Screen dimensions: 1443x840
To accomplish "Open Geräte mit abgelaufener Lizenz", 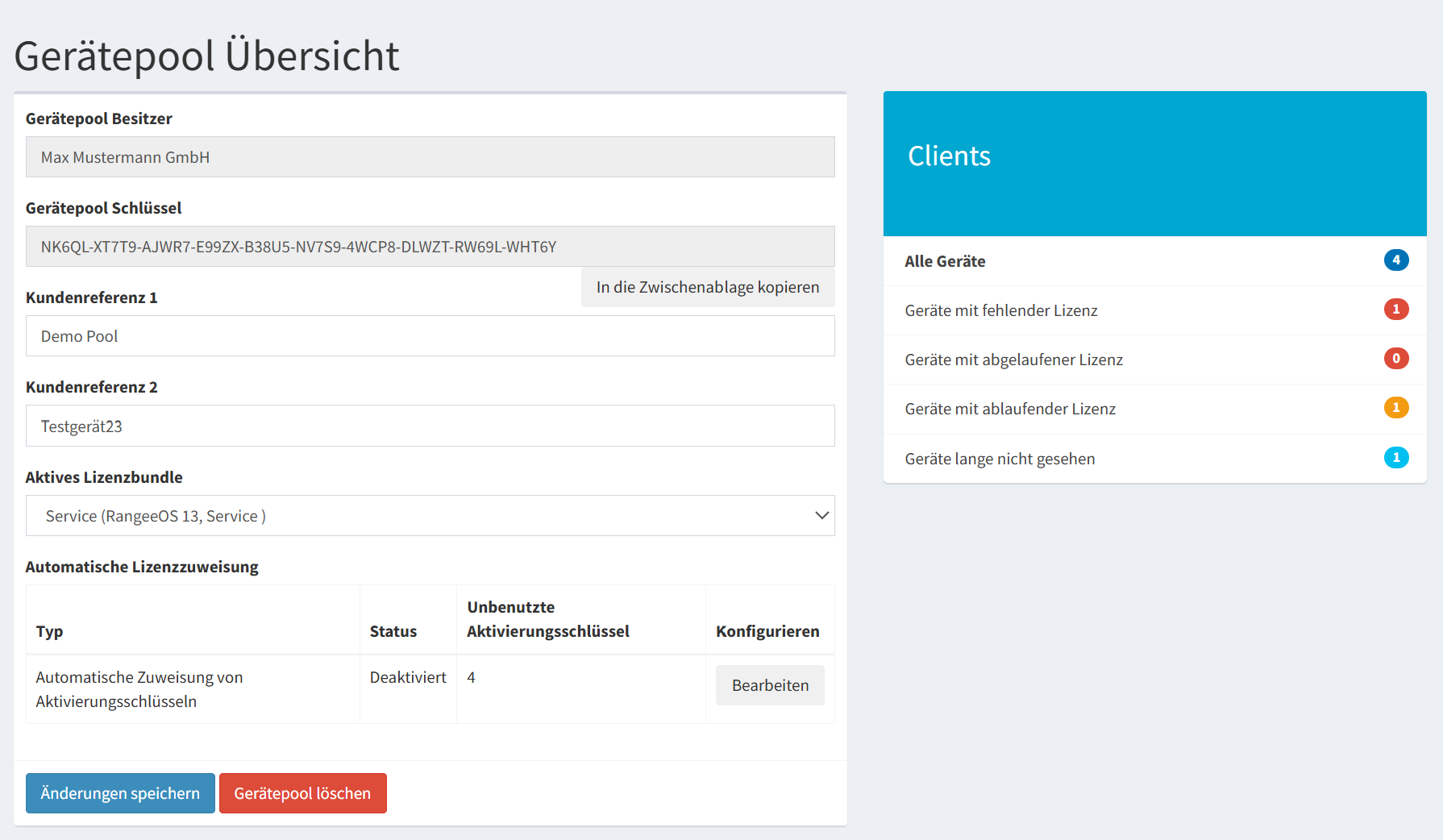I will [x=1013, y=360].
